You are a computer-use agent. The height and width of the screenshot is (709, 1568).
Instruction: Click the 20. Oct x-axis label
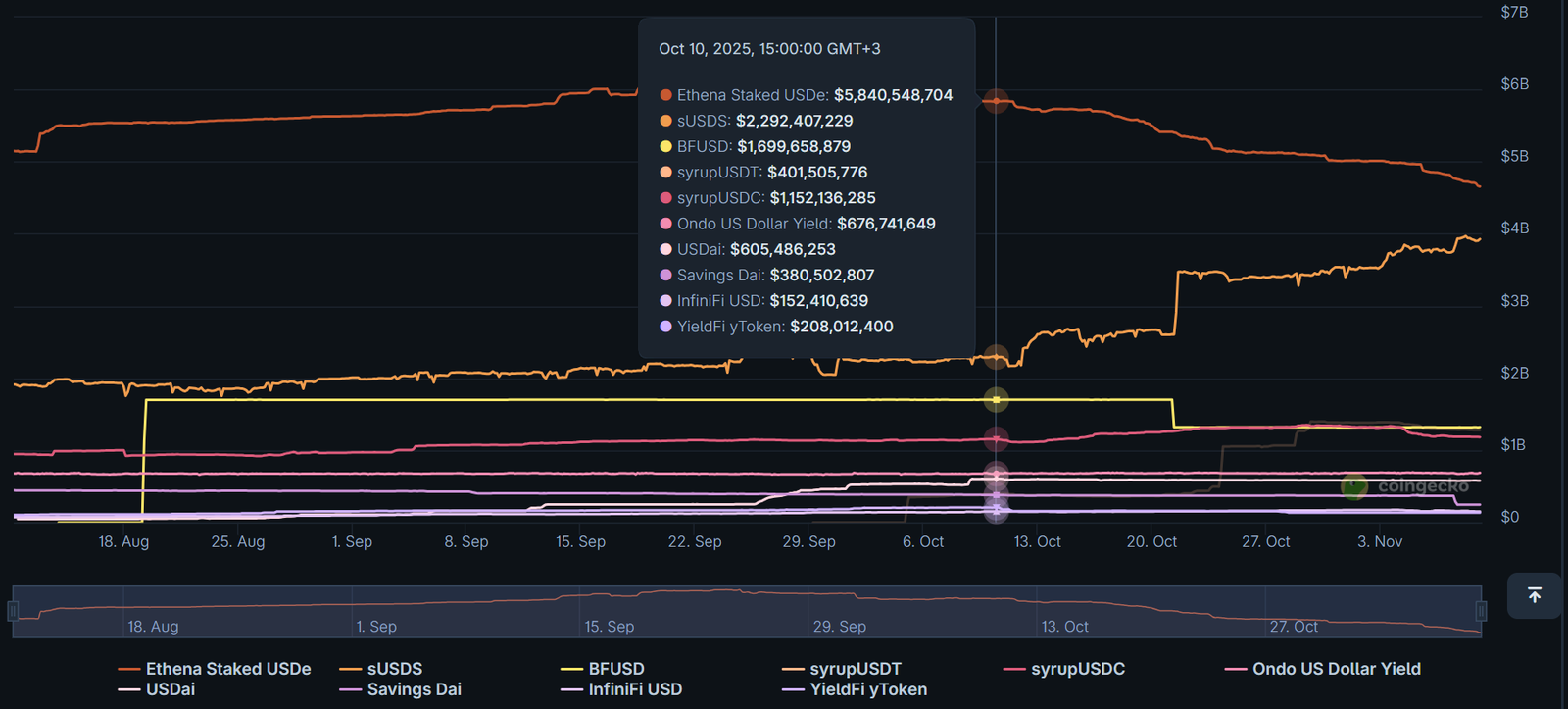click(1151, 541)
